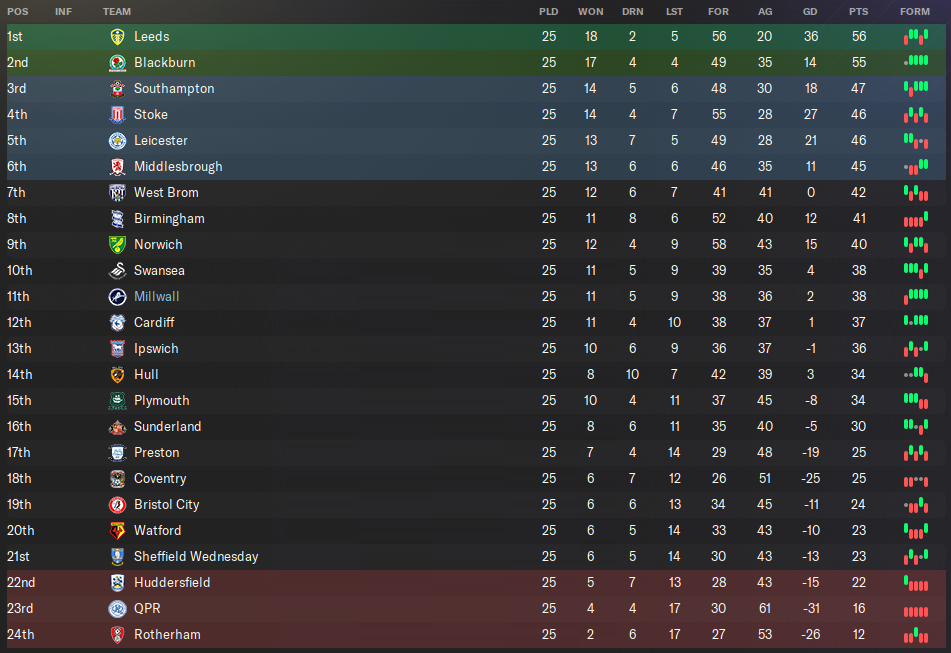Image resolution: width=951 pixels, height=653 pixels.
Task: Click Leeds' recent form bars
Action: click(915, 37)
